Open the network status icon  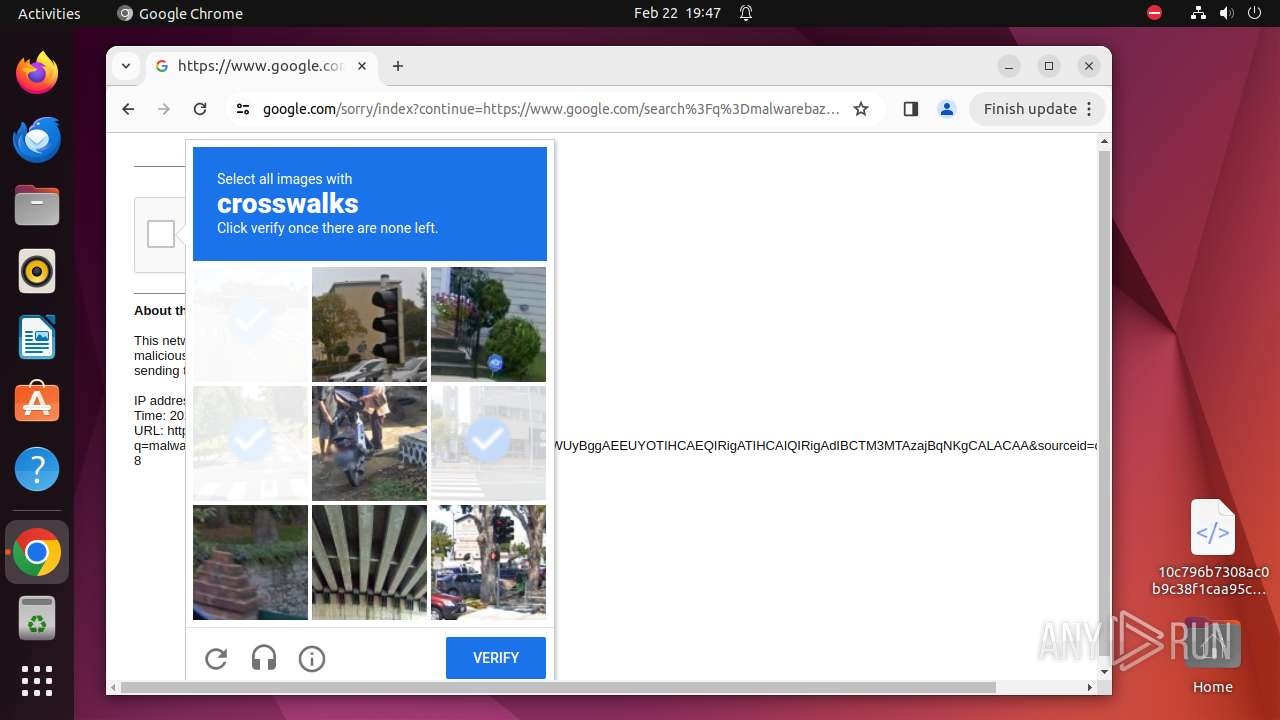point(1199,13)
